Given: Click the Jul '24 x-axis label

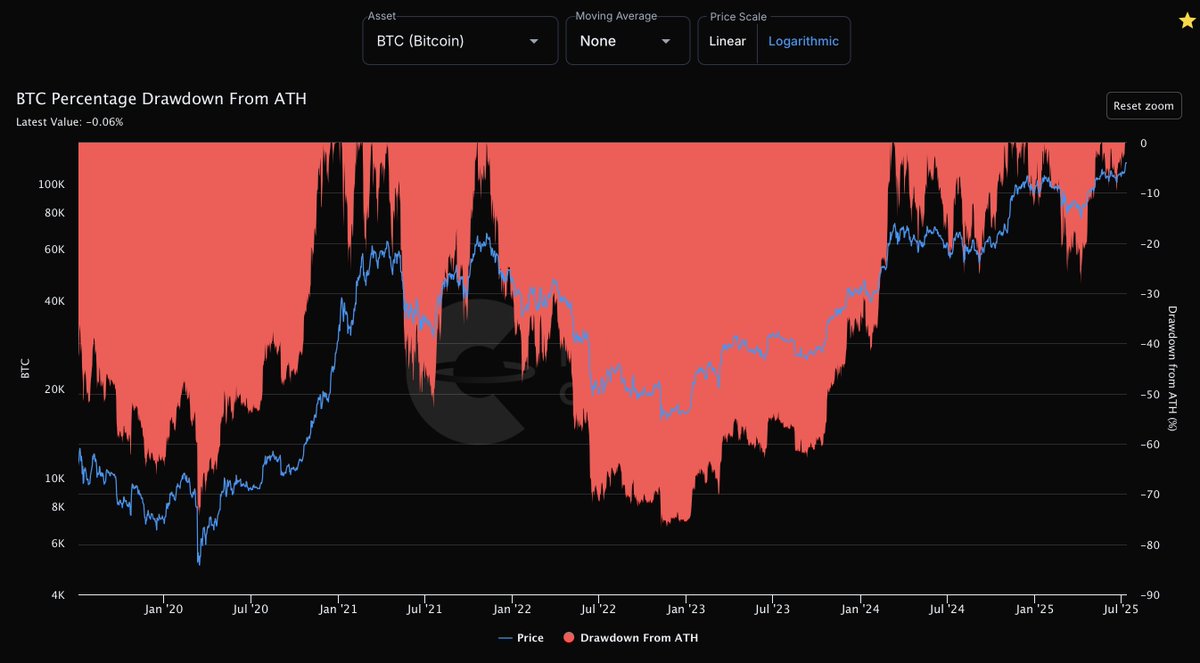Looking at the screenshot, I should click(x=946, y=608).
